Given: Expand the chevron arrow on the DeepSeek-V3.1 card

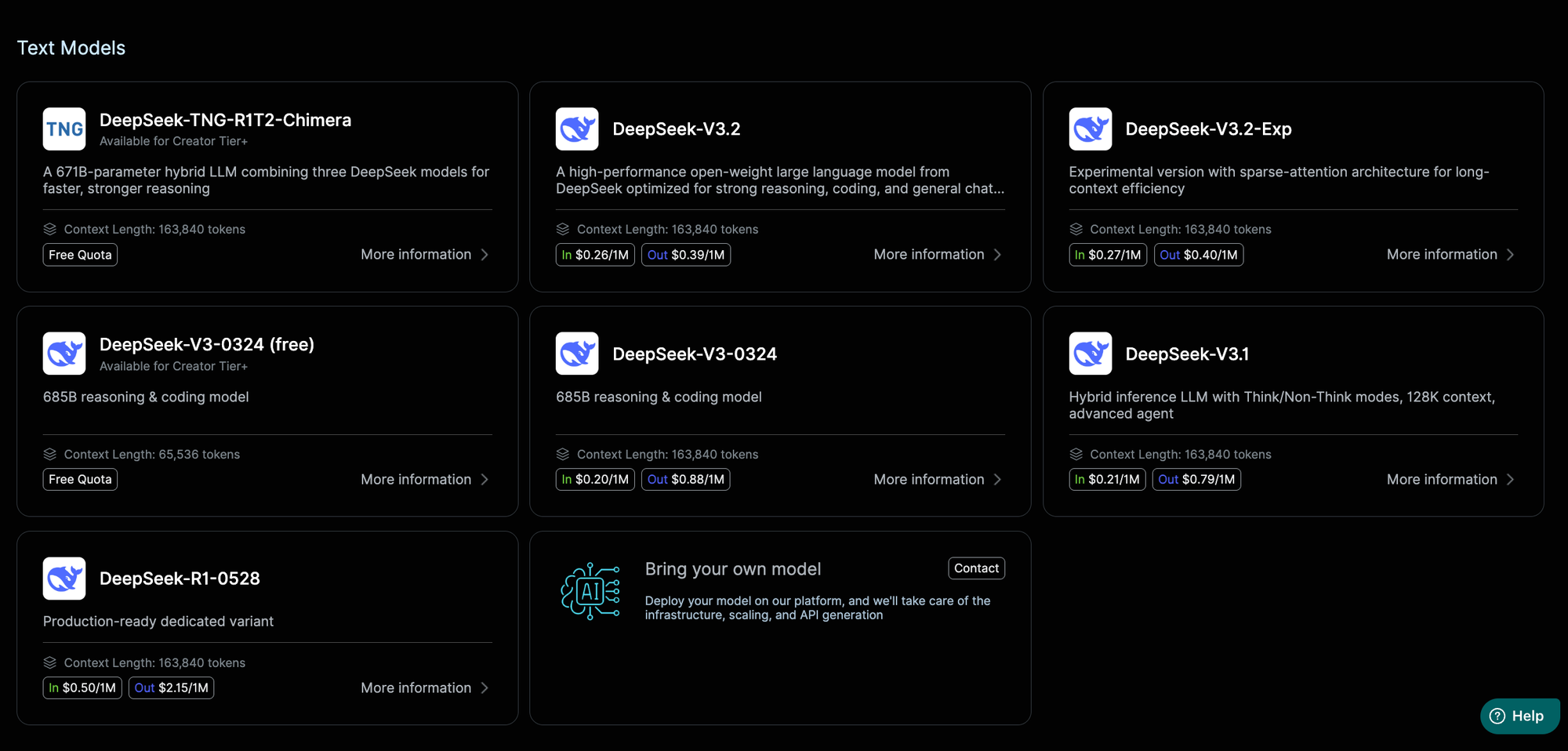Looking at the screenshot, I should [x=1510, y=479].
